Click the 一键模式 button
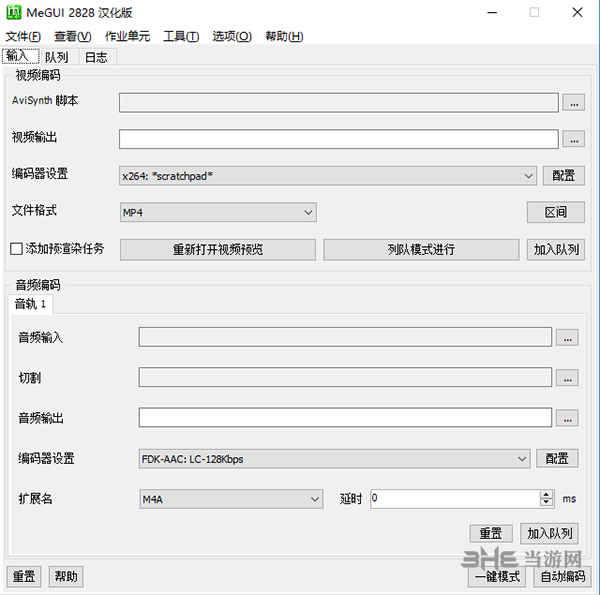The width and height of the screenshot is (600, 595). coord(497,576)
